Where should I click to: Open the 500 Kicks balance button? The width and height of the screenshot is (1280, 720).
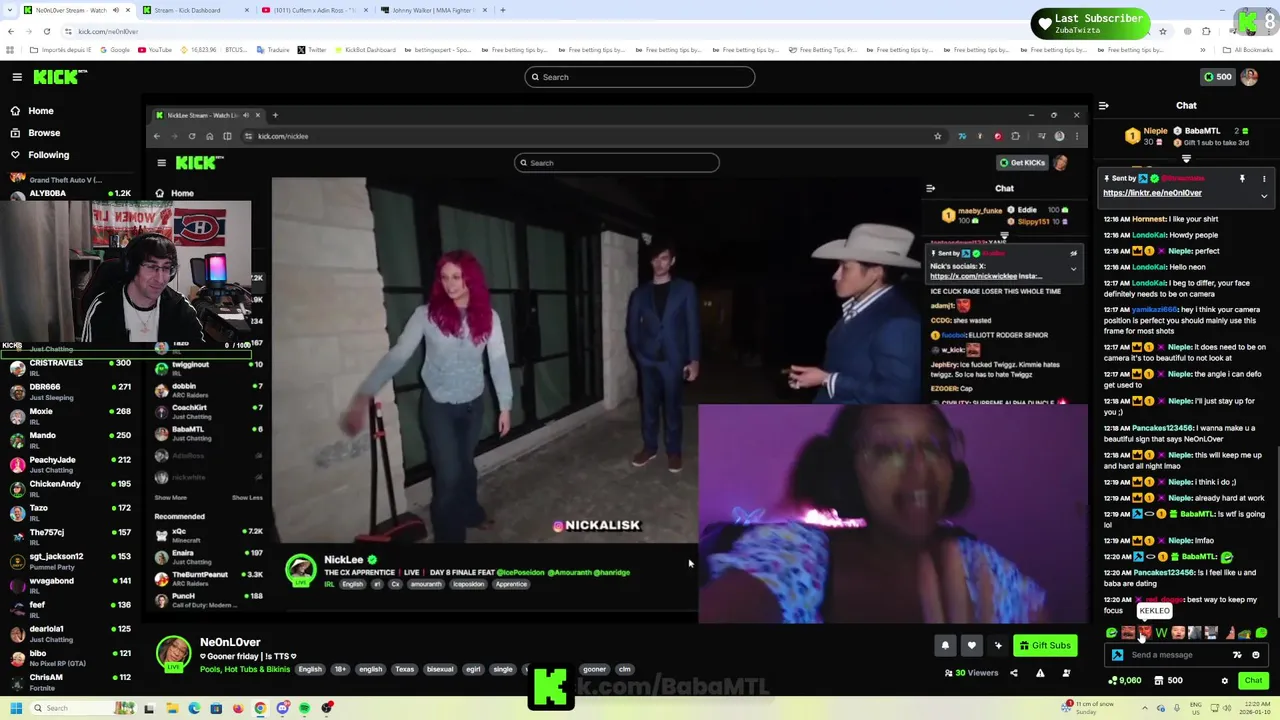coord(1217,77)
